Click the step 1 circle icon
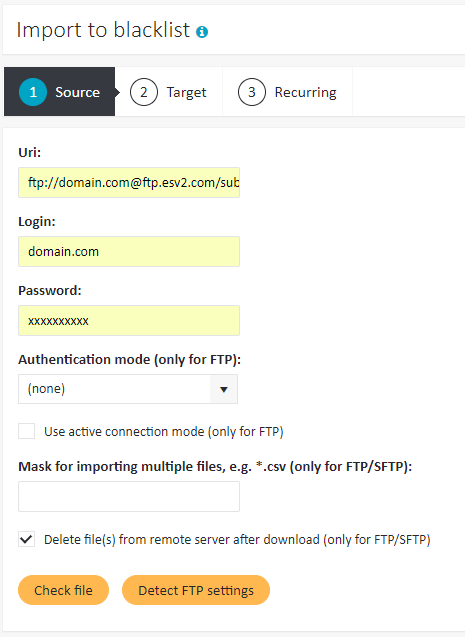The height and width of the screenshot is (637, 465). pyautogui.click(x=33, y=92)
